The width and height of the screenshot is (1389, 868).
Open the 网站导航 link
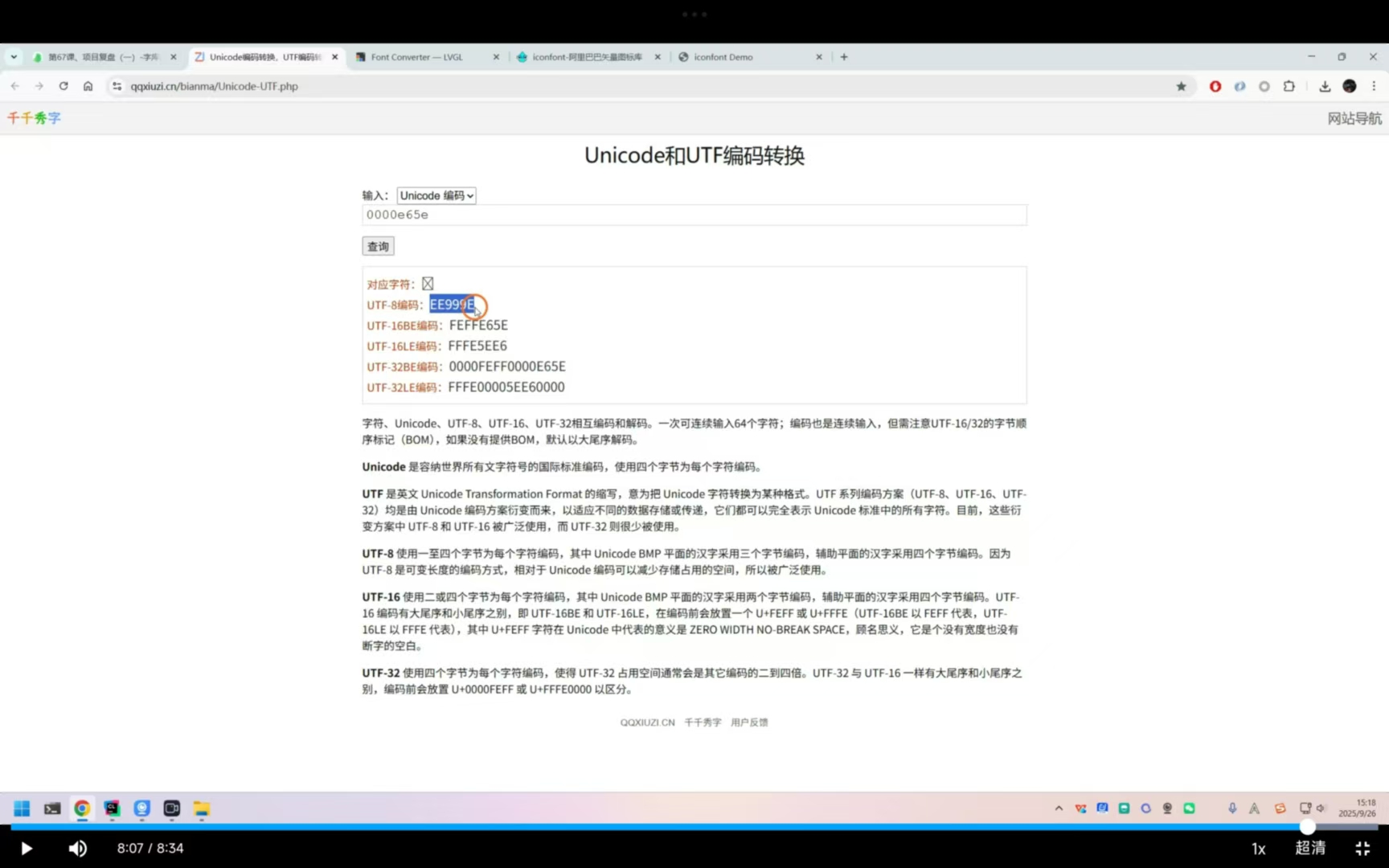click(1354, 118)
